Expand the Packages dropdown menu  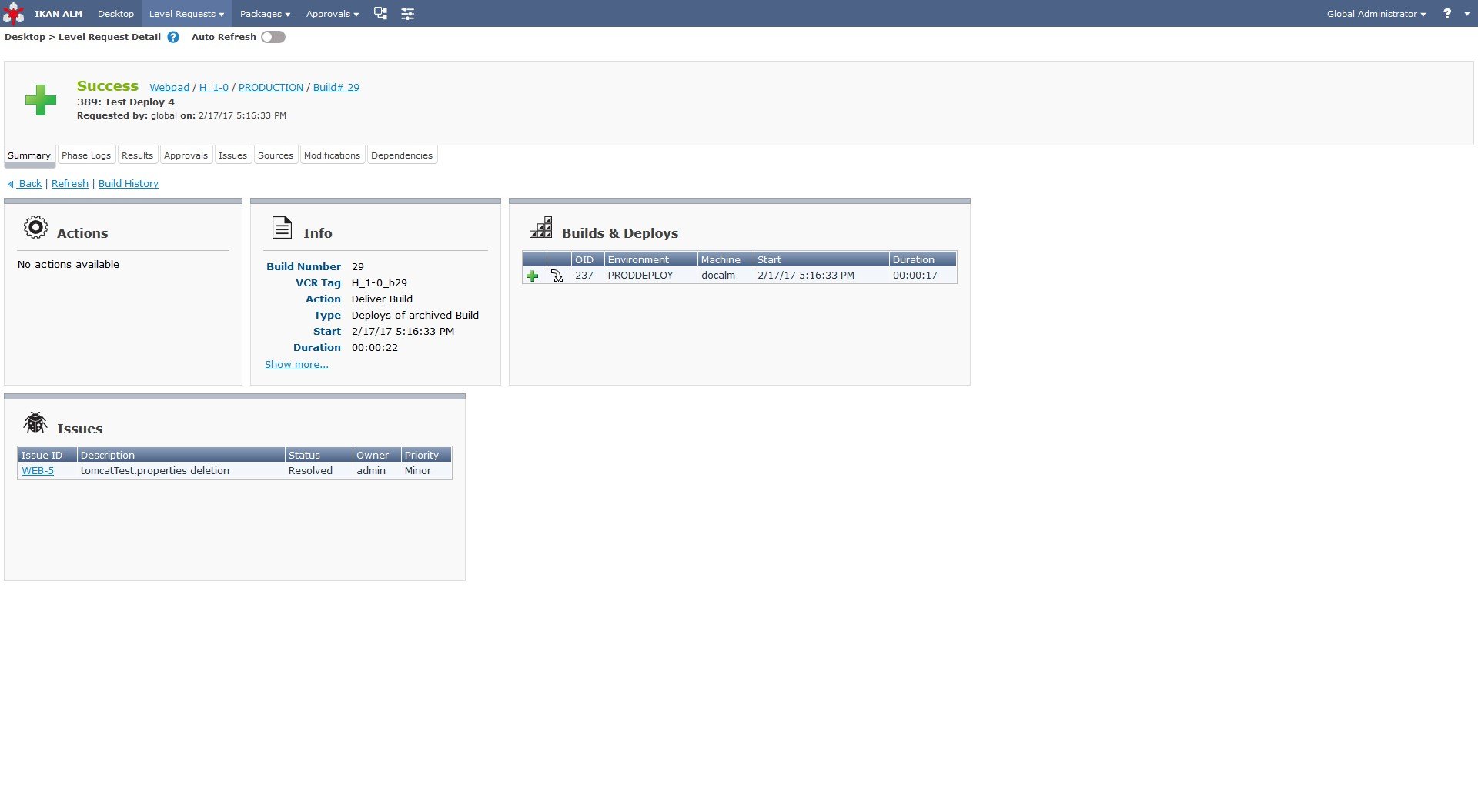pos(265,14)
